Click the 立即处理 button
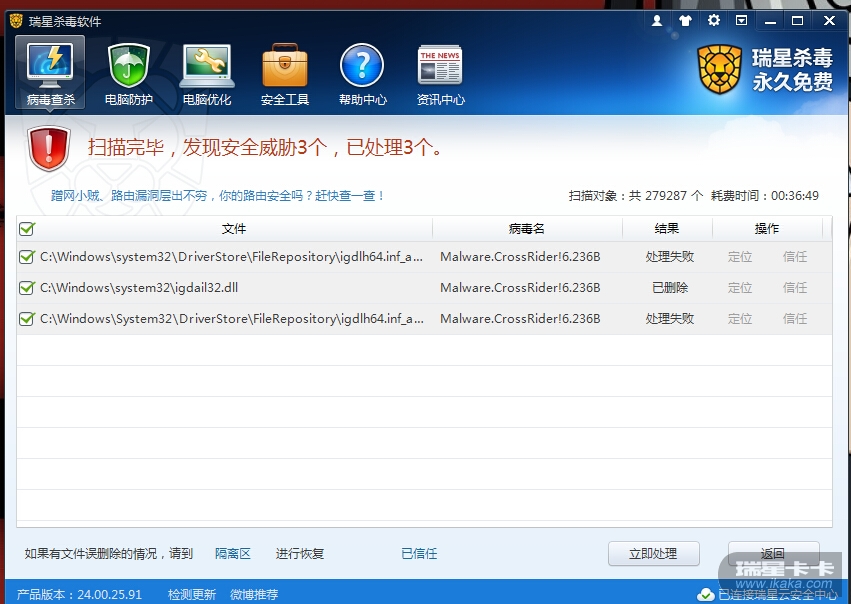 [x=653, y=554]
